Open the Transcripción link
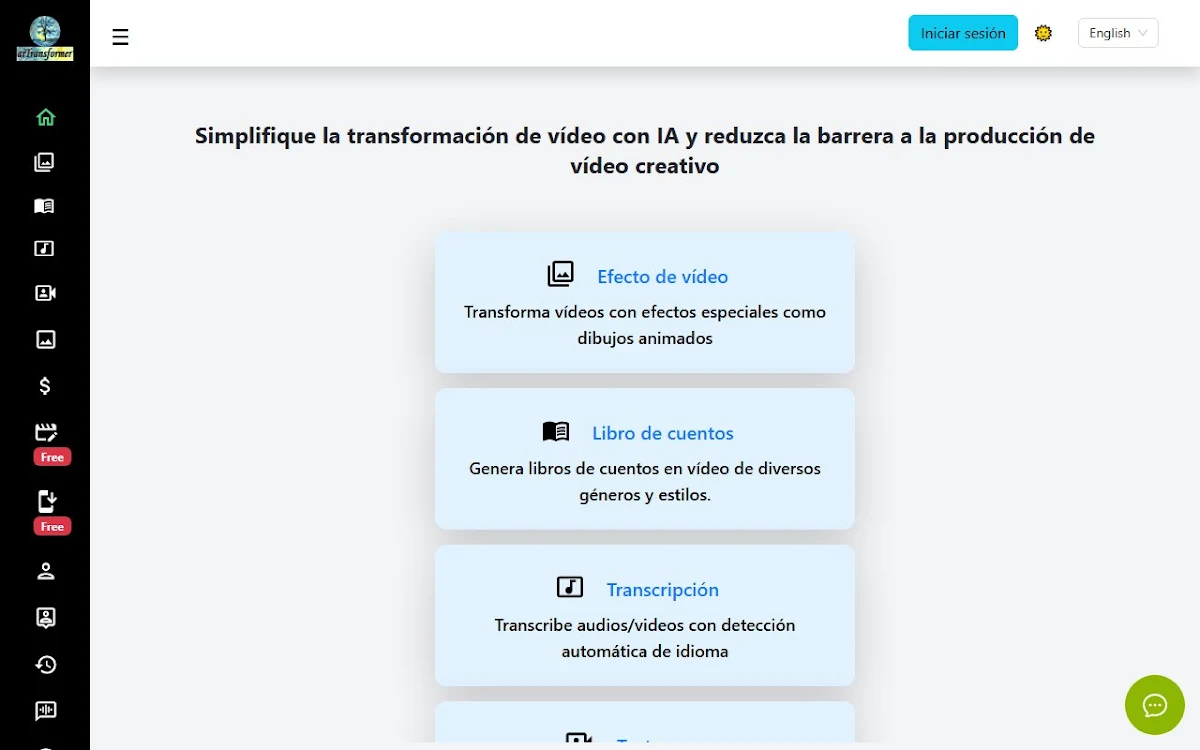 point(663,589)
